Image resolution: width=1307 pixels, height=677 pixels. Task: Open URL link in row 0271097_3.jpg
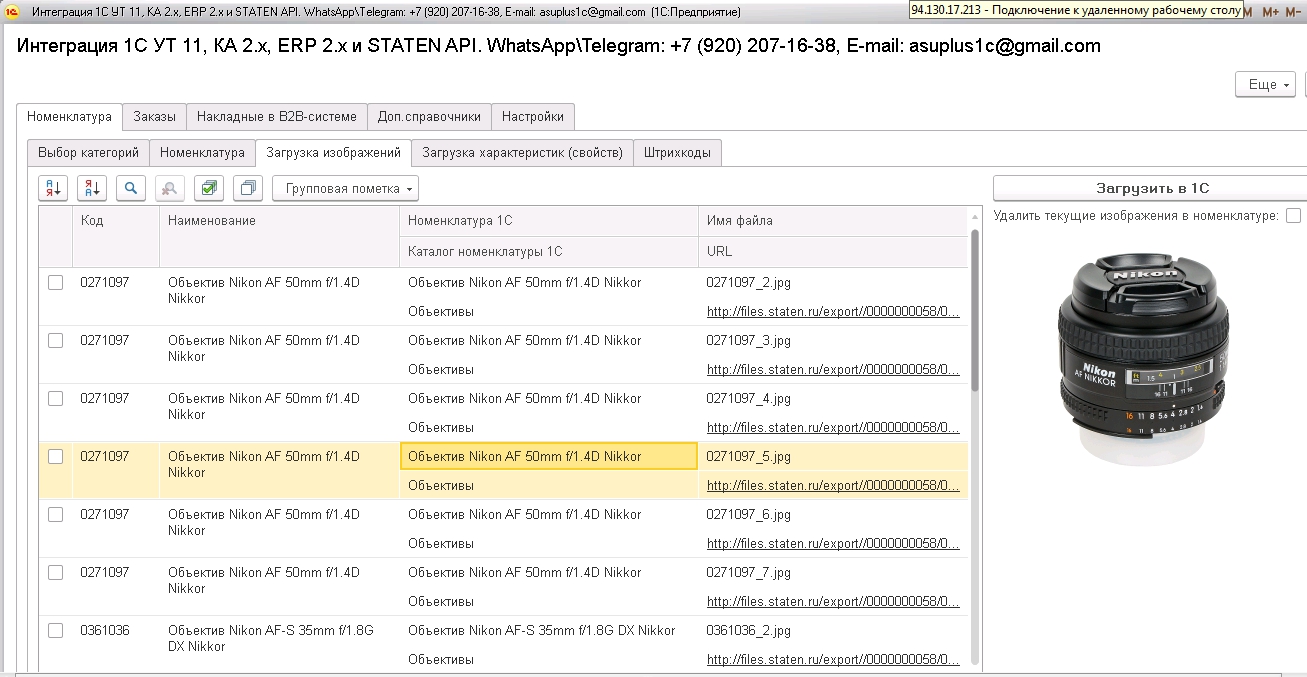833,370
